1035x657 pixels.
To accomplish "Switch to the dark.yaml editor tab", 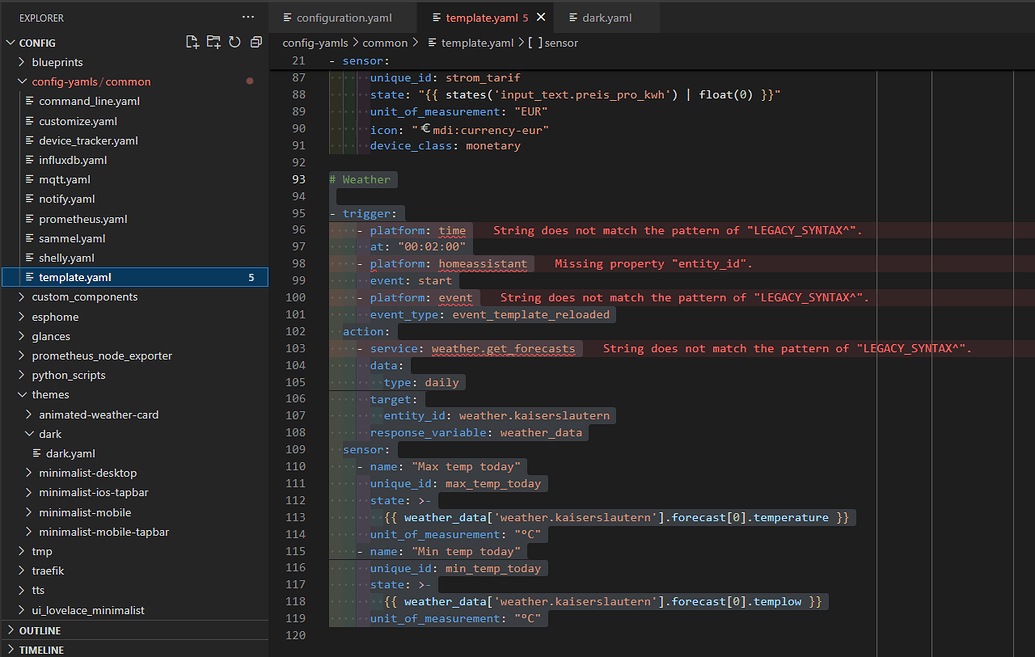I will (x=606, y=18).
